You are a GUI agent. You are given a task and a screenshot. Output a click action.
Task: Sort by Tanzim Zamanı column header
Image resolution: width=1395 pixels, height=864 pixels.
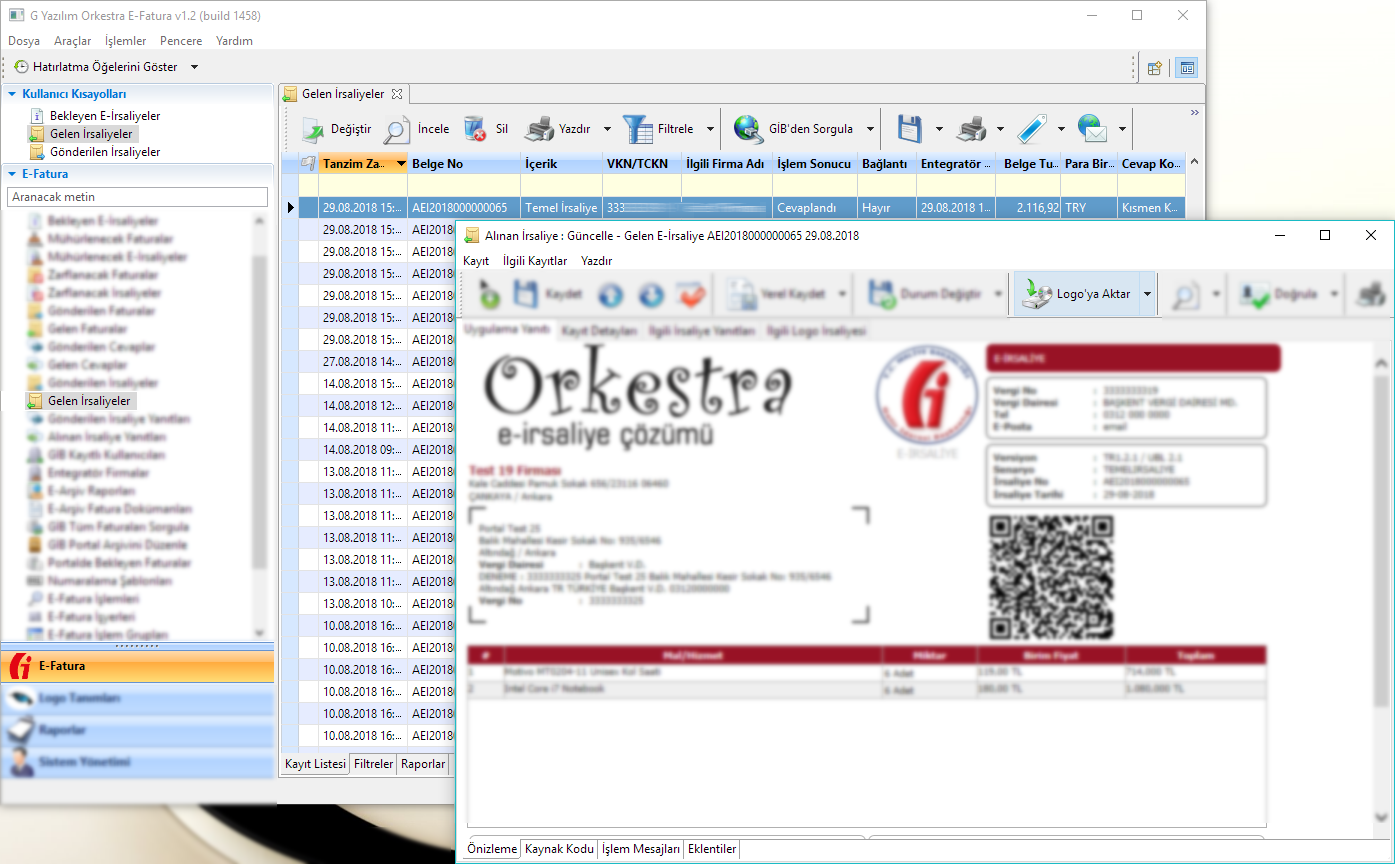[356, 163]
